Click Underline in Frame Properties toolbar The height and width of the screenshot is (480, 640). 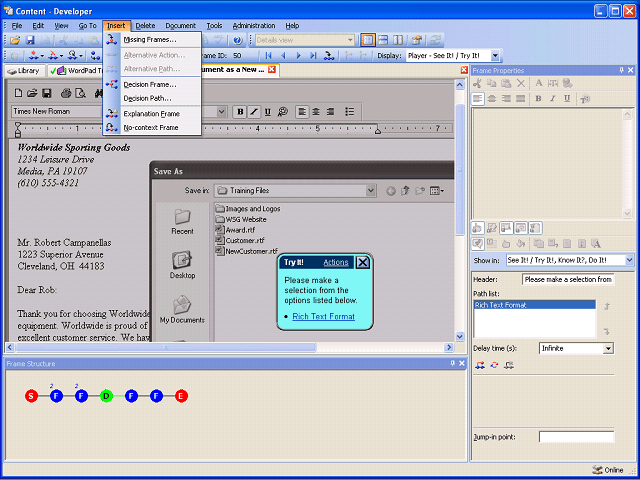pyautogui.click(x=567, y=98)
